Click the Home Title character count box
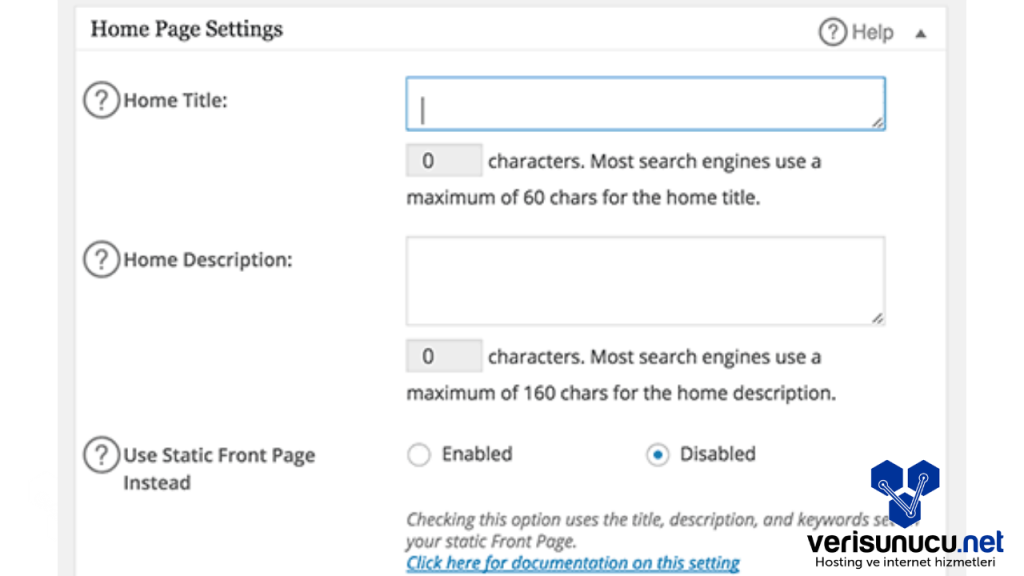The width and height of the screenshot is (1024, 576). 444,161
